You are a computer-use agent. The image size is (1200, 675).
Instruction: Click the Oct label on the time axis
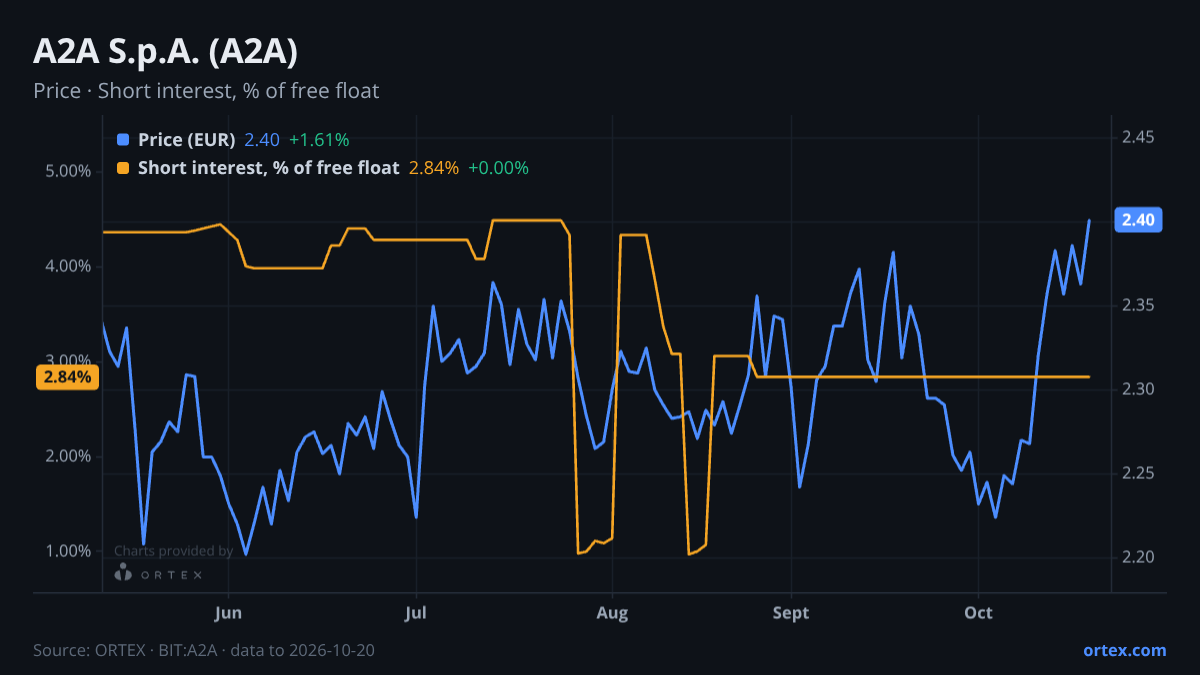[978, 612]
